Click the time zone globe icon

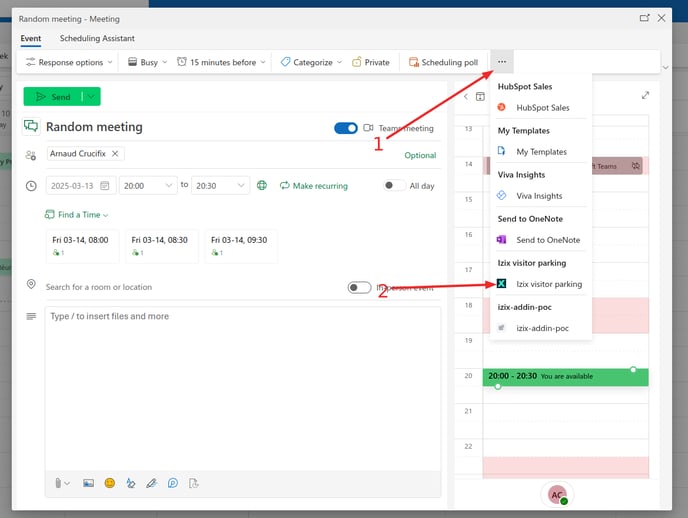tap(262, 185)
